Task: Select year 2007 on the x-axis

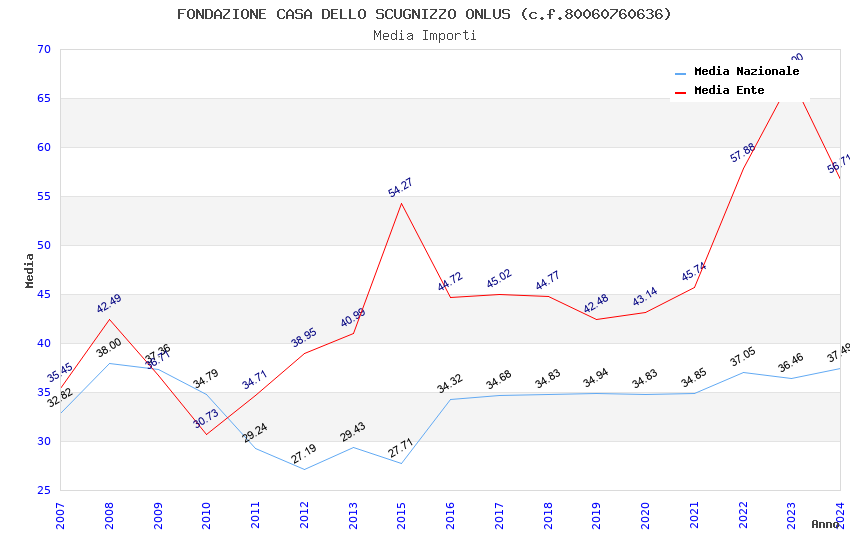Action: (60, 515)
